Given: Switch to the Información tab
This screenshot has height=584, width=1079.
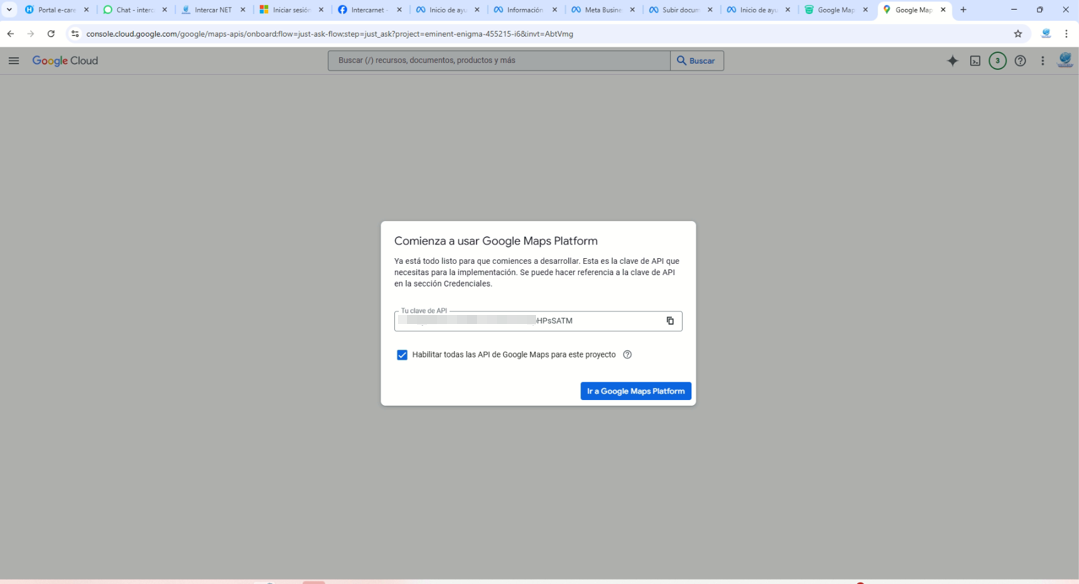Looking at the screenshot, I should coord(525,10).
